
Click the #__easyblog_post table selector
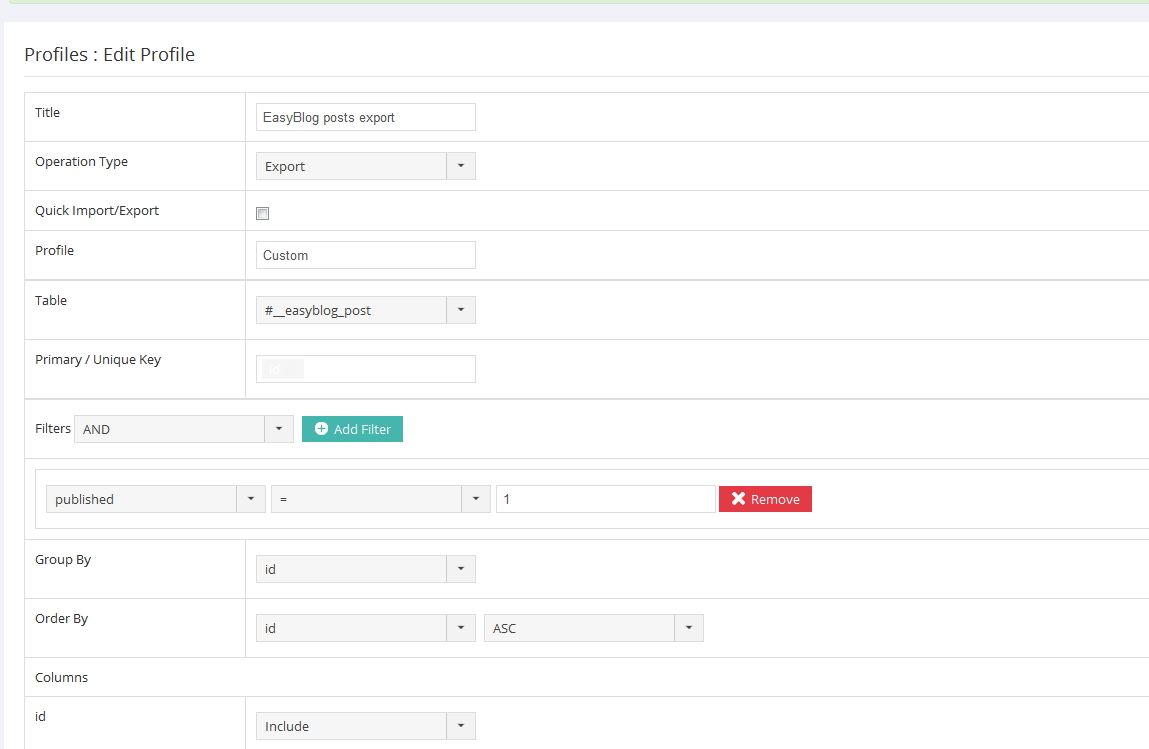click(x=351, y=310)
